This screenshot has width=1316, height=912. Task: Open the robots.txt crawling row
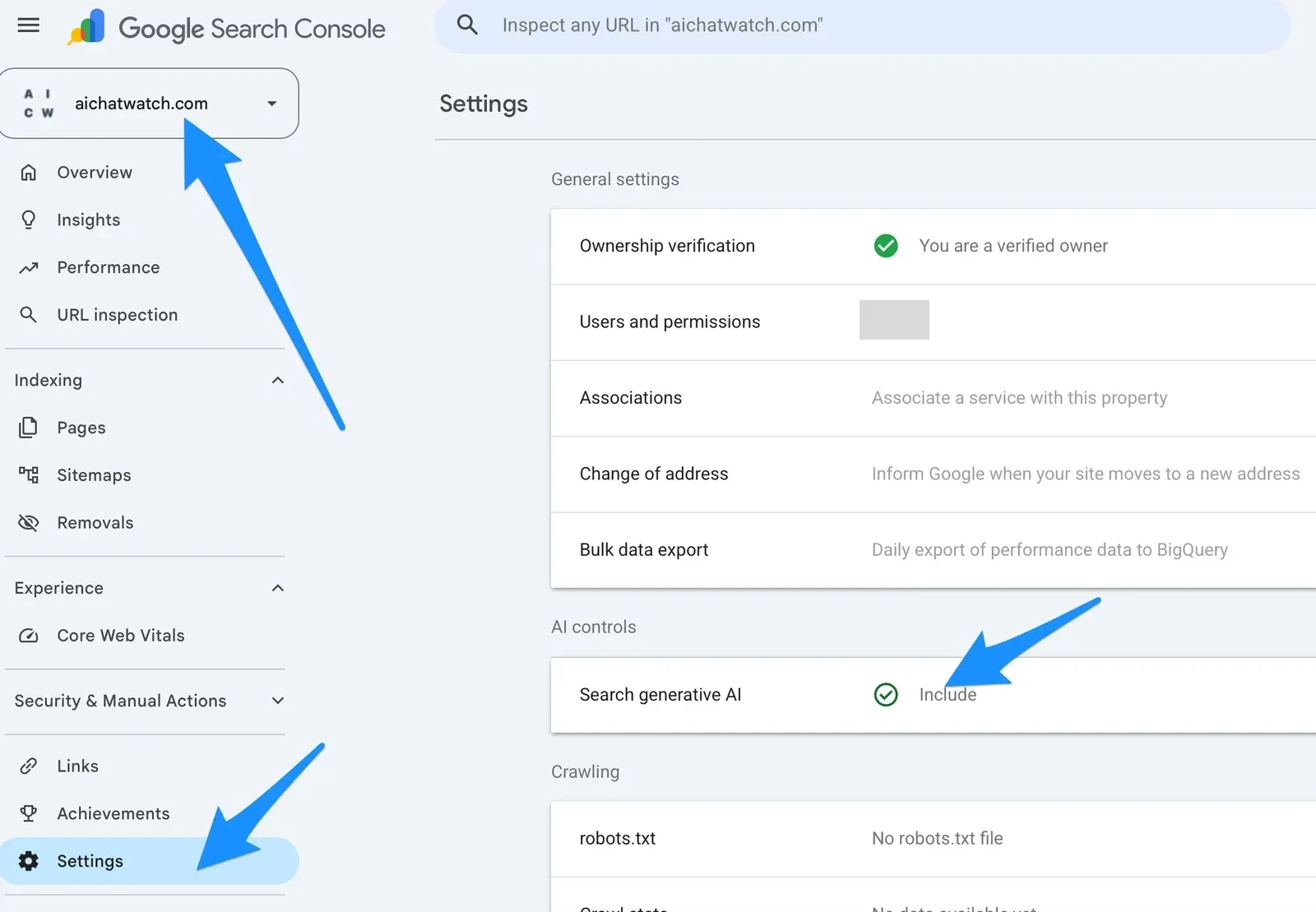[x=934, y=839]
